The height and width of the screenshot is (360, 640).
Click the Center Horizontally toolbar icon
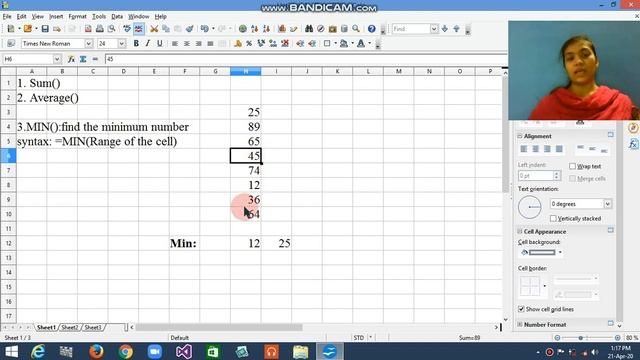tap(187, 43)
